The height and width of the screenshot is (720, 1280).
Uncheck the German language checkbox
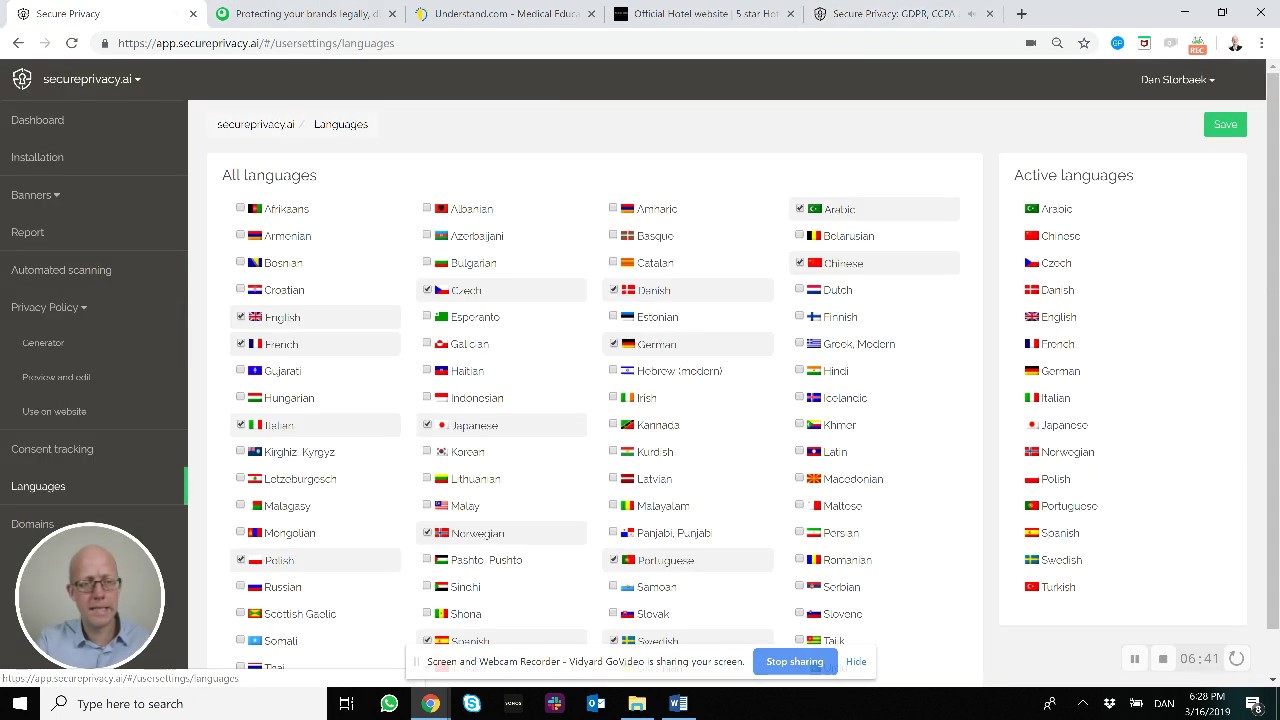(614, 343)
